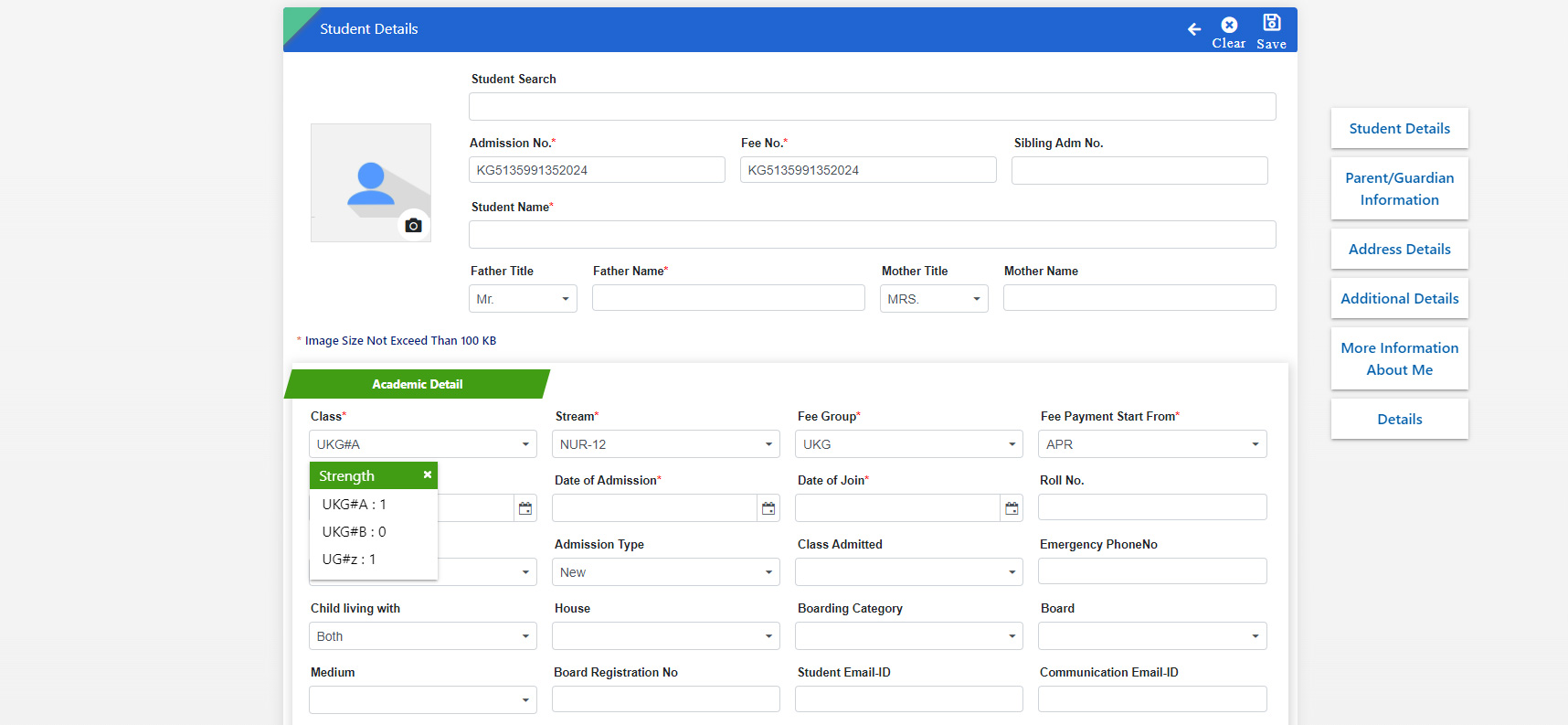
Task: Open More Information About Me section
Action: point(1400,358)
